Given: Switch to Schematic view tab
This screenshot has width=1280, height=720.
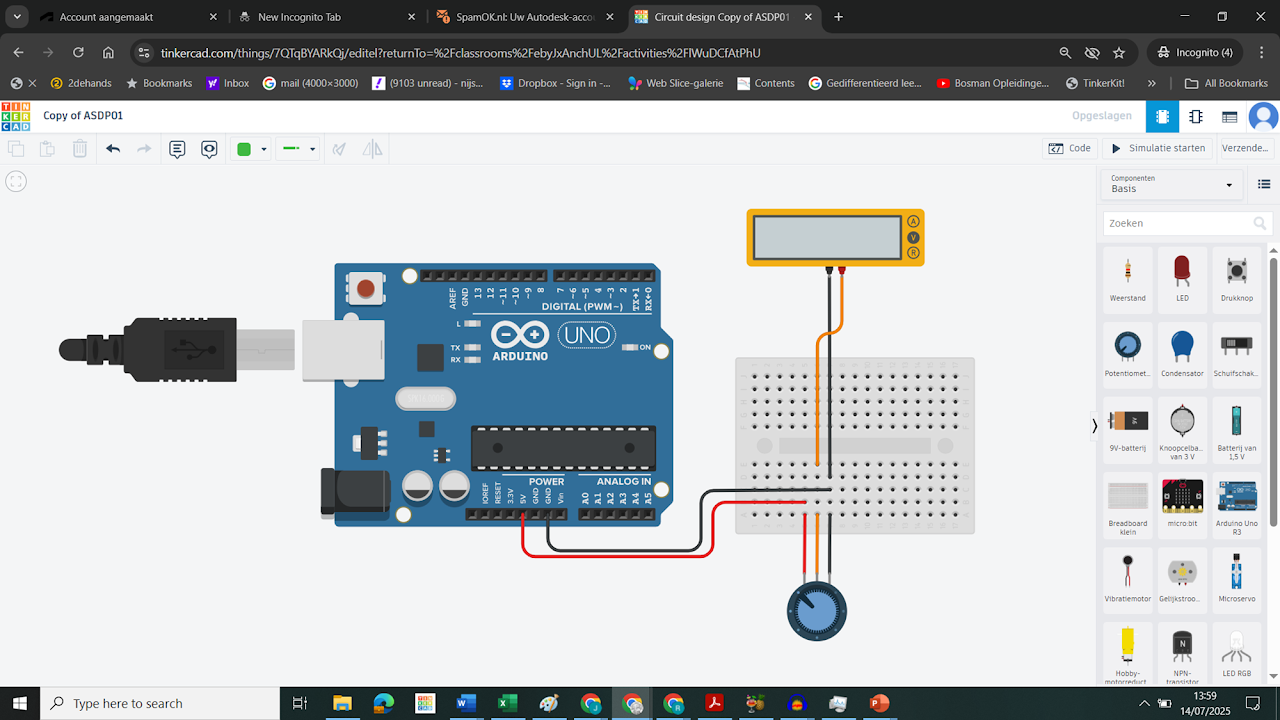Looking at the screenshot, I should 1196,116.
